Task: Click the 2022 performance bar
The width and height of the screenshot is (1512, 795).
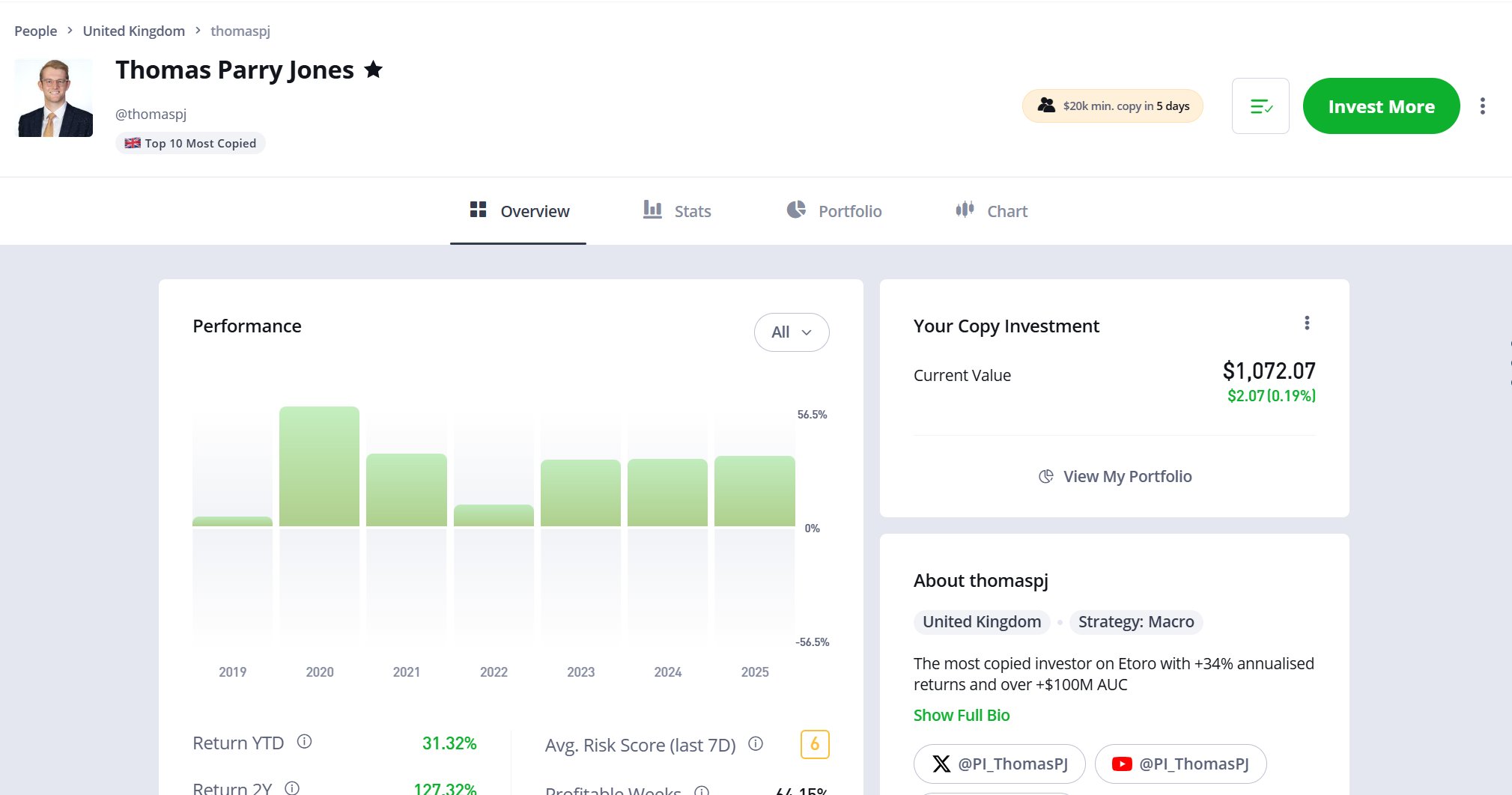Action: tap(494, 515)
